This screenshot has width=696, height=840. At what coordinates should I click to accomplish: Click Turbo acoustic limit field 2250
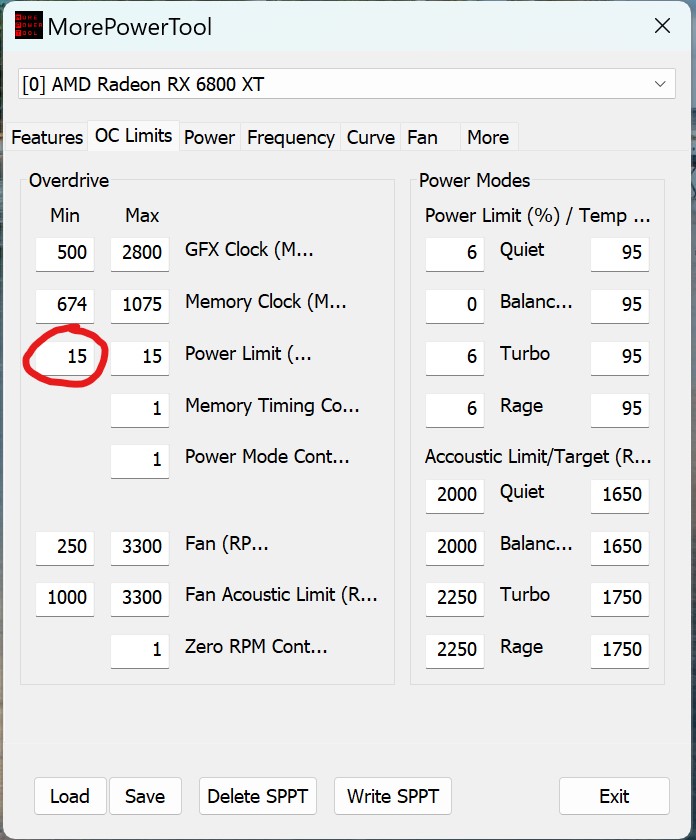coord(455,598)
